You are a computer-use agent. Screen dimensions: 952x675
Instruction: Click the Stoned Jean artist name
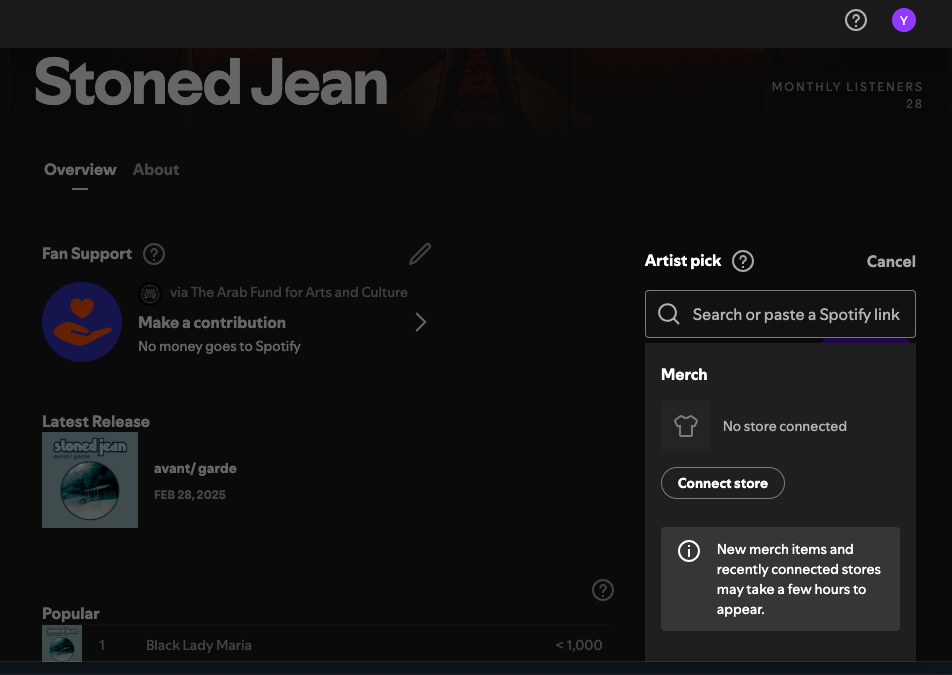pyautogui.click(x=211, y=82)
